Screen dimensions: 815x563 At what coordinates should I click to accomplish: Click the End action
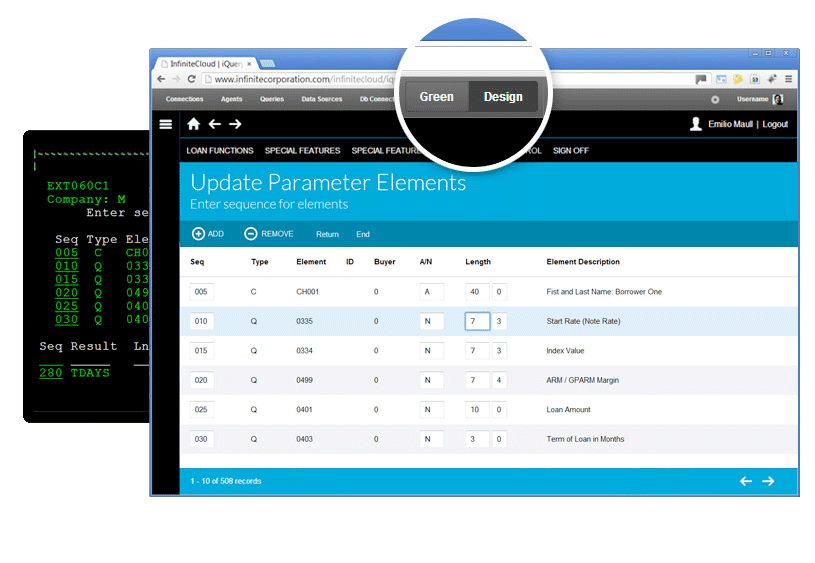pos(363,234)
